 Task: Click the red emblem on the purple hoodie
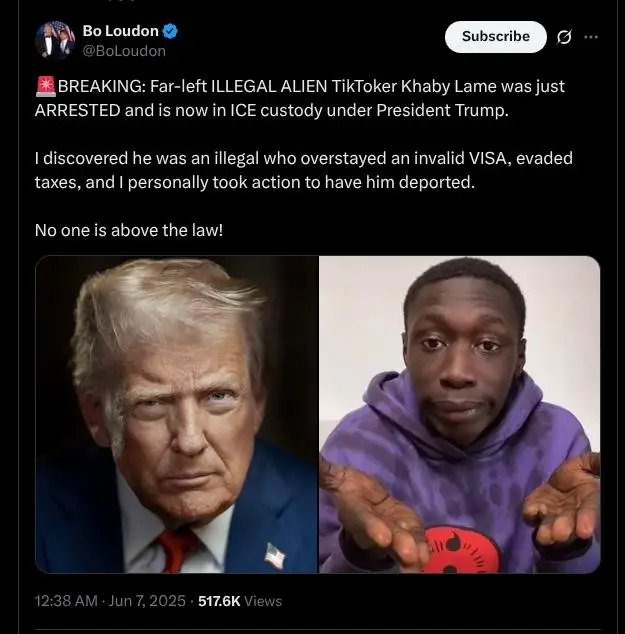[x=460, y=551]
